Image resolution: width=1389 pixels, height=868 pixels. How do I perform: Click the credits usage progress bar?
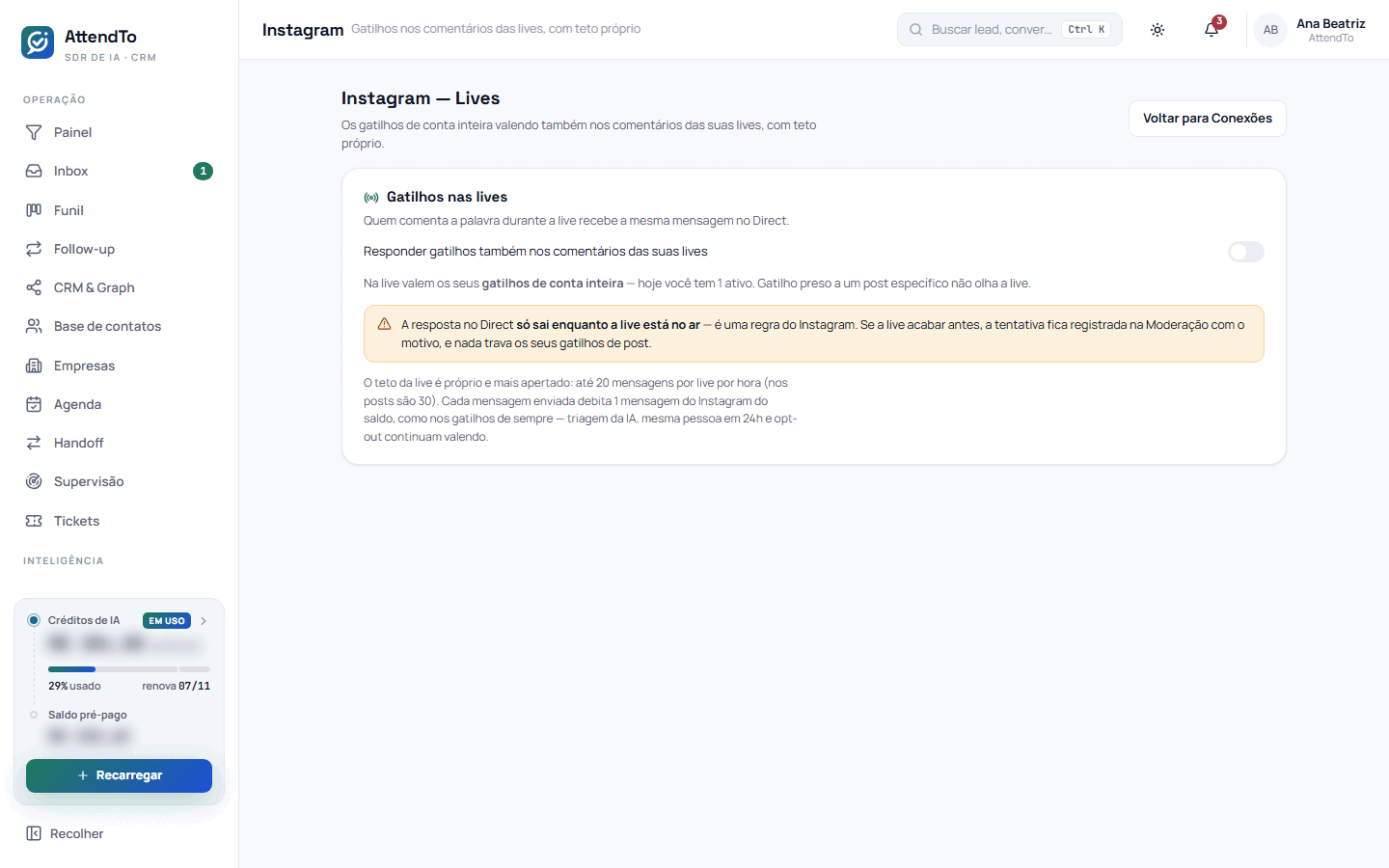[129, 668]
